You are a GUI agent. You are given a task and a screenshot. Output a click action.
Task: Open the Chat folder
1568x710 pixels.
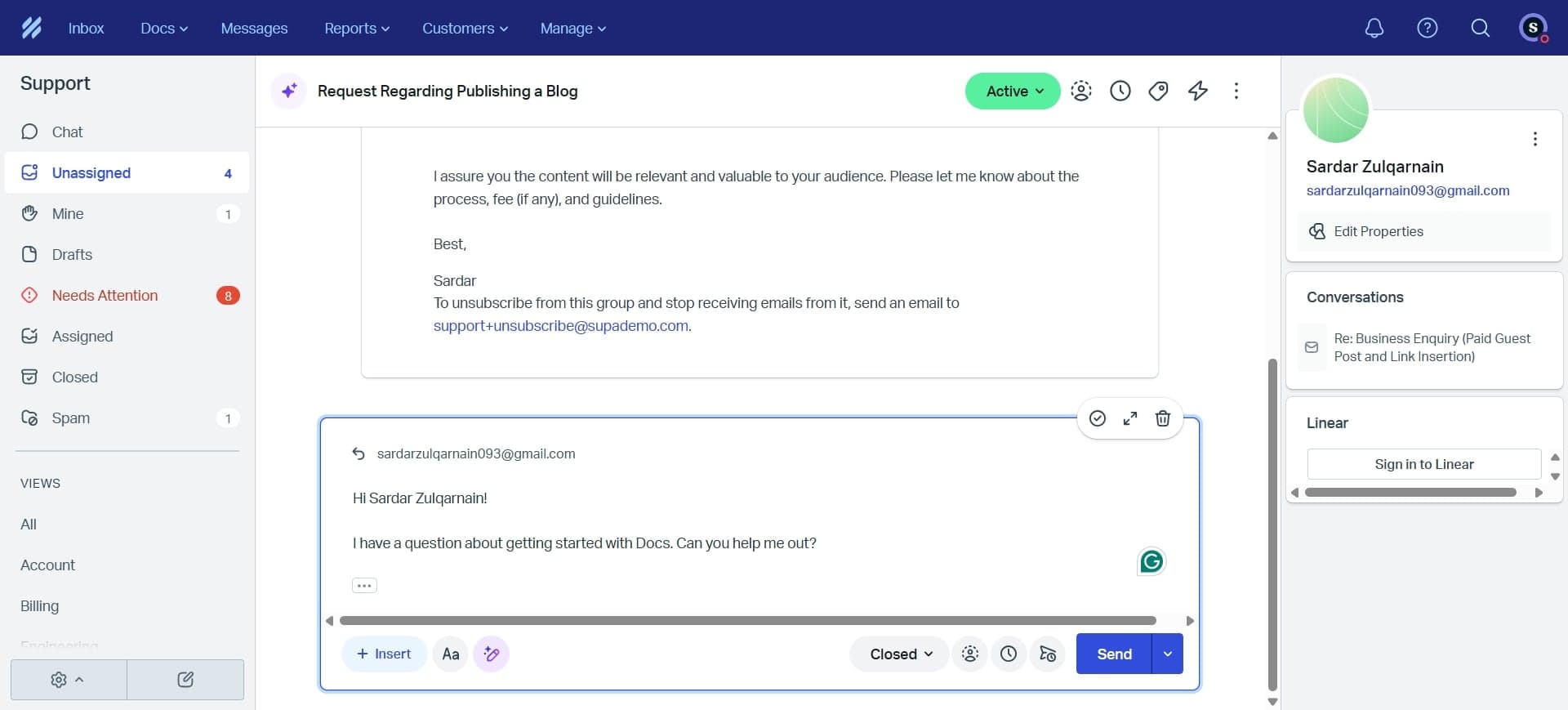(127, 132)
